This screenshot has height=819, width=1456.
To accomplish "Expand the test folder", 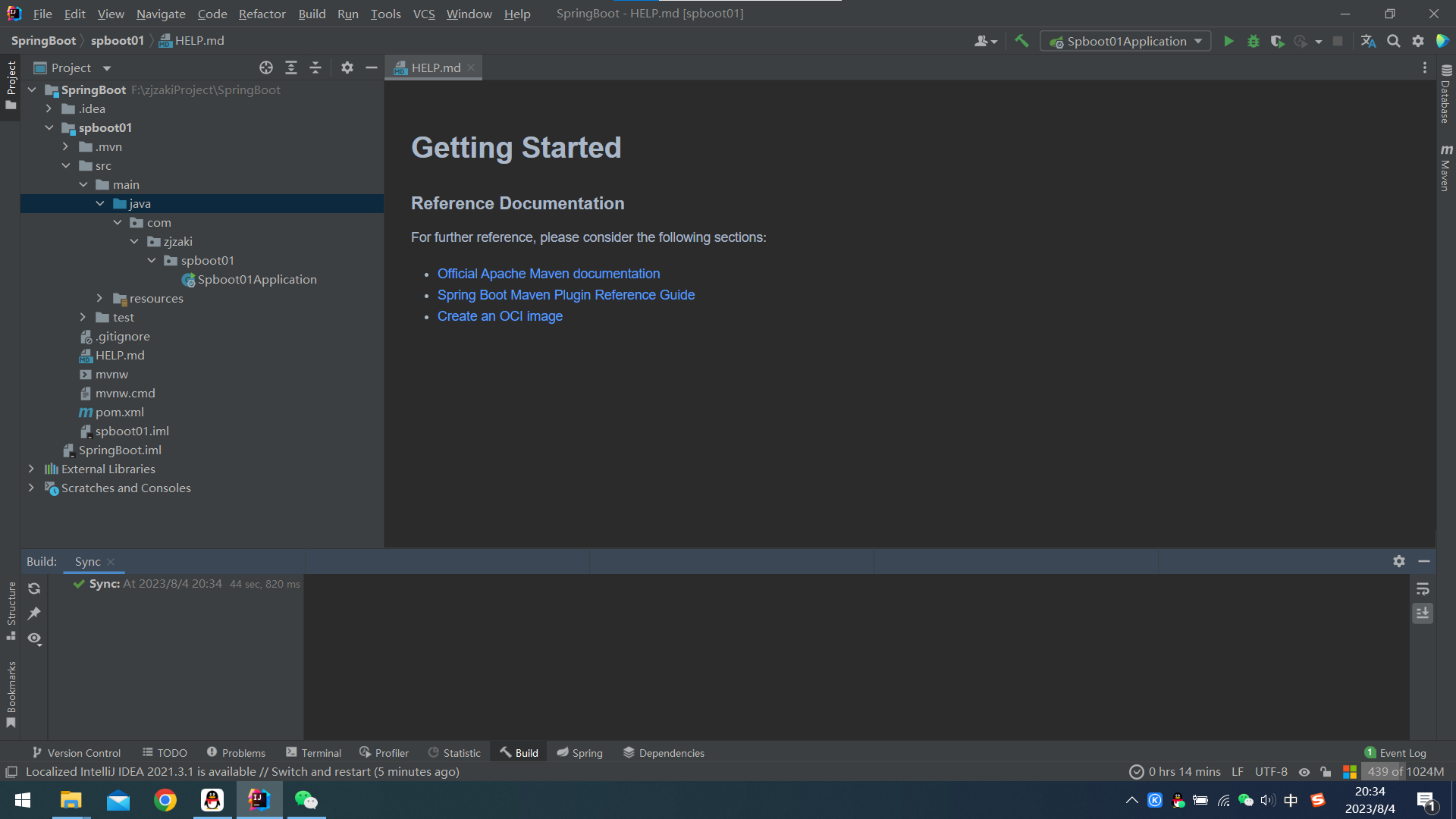I will [x=83, y=317].
